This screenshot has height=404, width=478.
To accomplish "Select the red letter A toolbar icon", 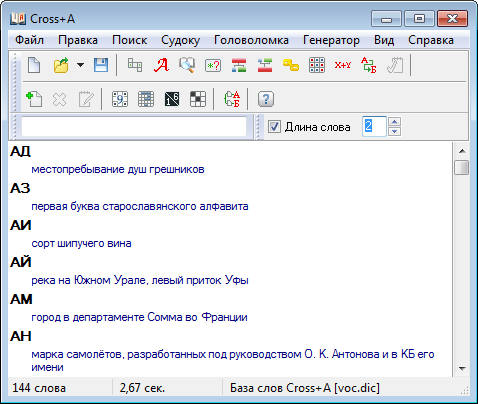I will 161,65.
